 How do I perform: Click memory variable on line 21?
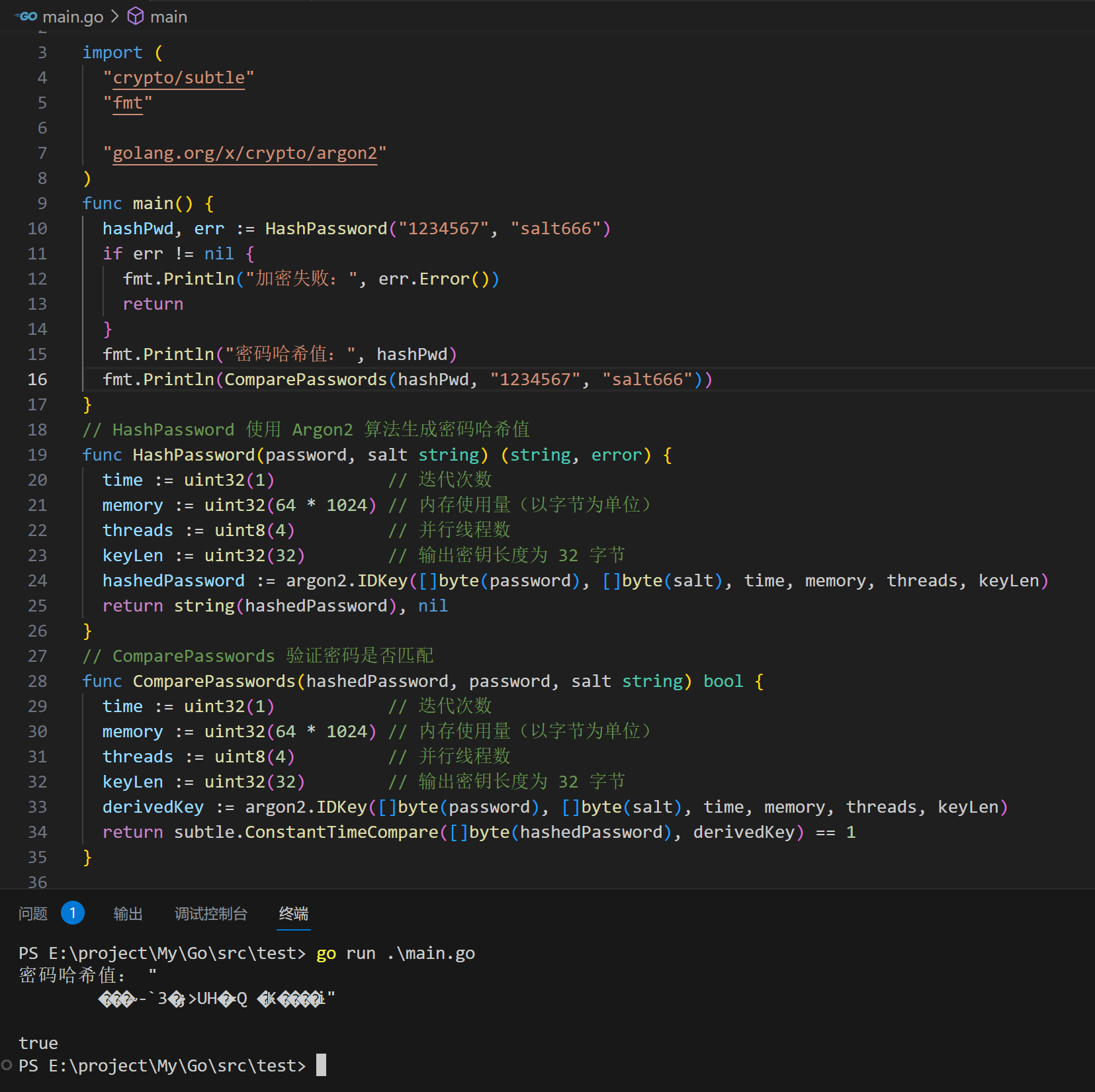pos(133,506)
